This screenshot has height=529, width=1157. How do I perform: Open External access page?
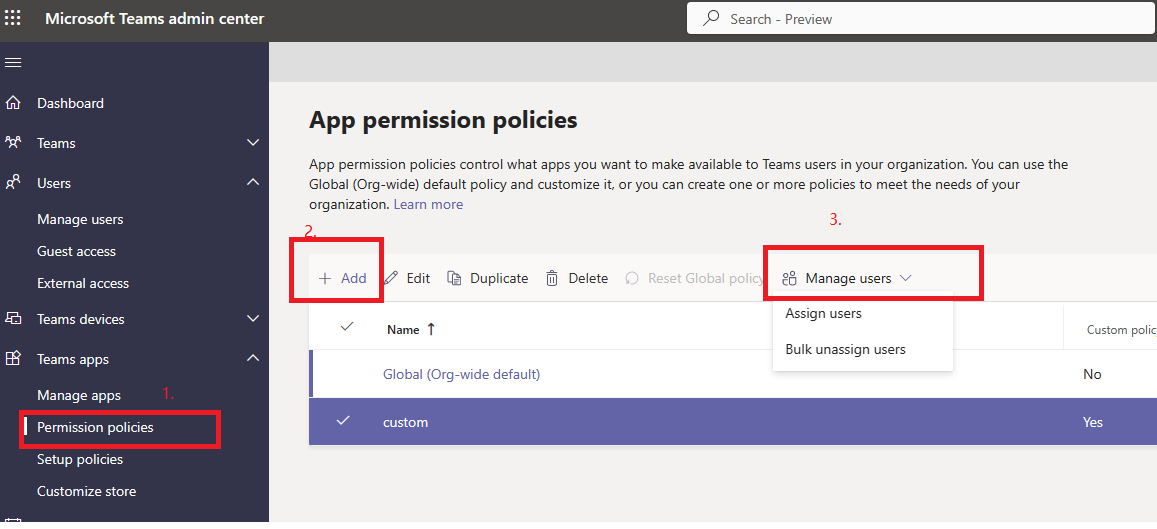tap(83, 283)
